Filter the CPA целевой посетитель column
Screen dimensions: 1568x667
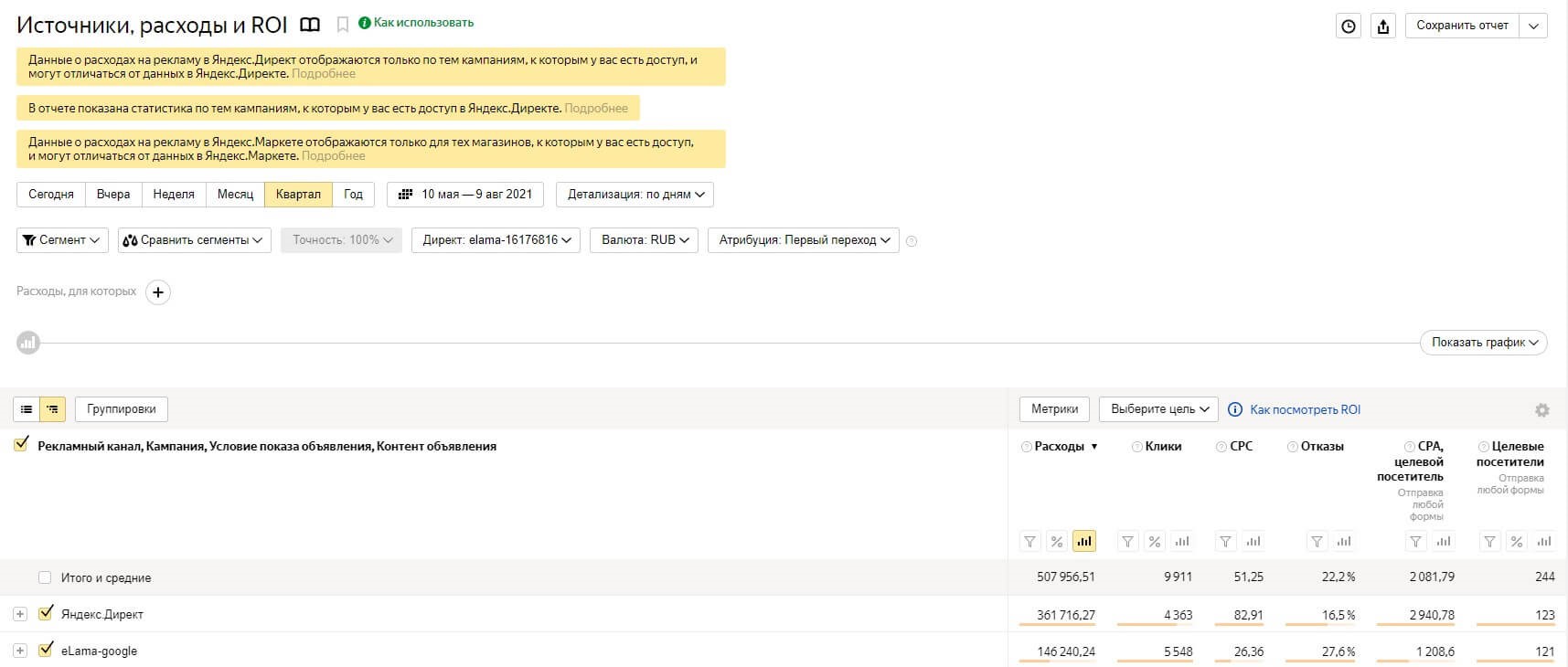point(1415,542)
